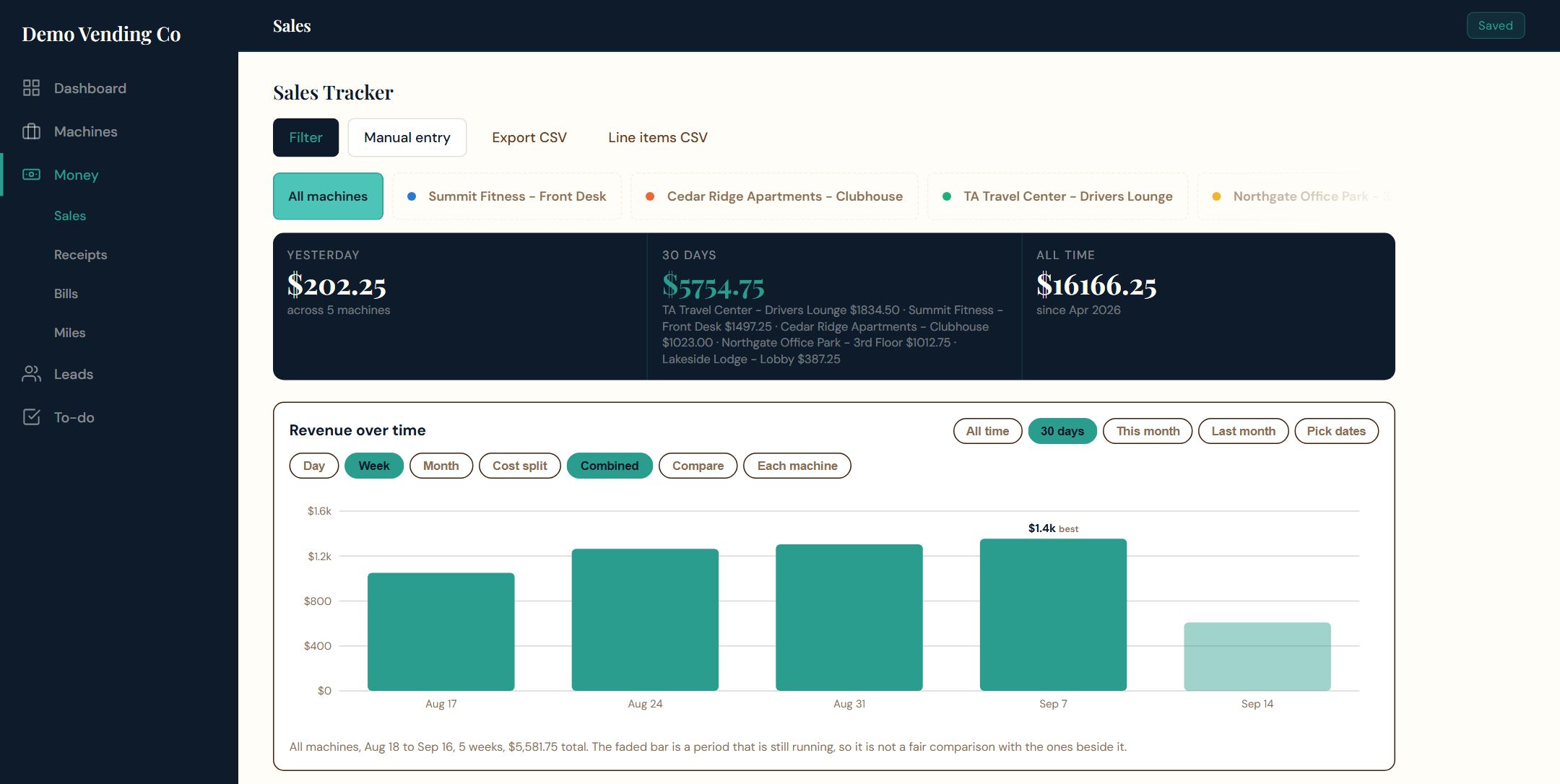Set range to This month
Image resolution: width=1560 pixels, height=784 pixels.
click(1148, 431)
